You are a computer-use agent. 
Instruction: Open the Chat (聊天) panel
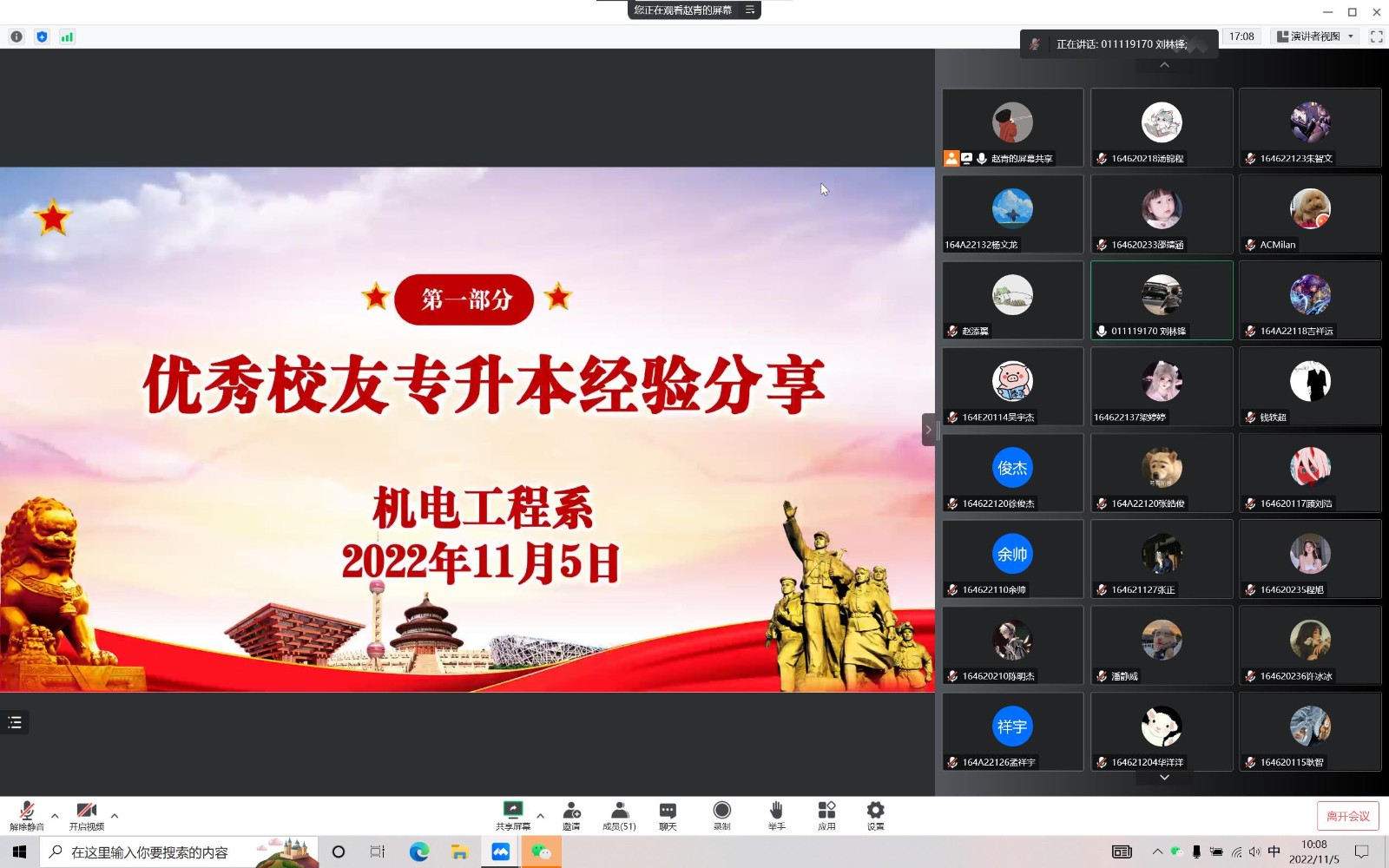[668, 815]
